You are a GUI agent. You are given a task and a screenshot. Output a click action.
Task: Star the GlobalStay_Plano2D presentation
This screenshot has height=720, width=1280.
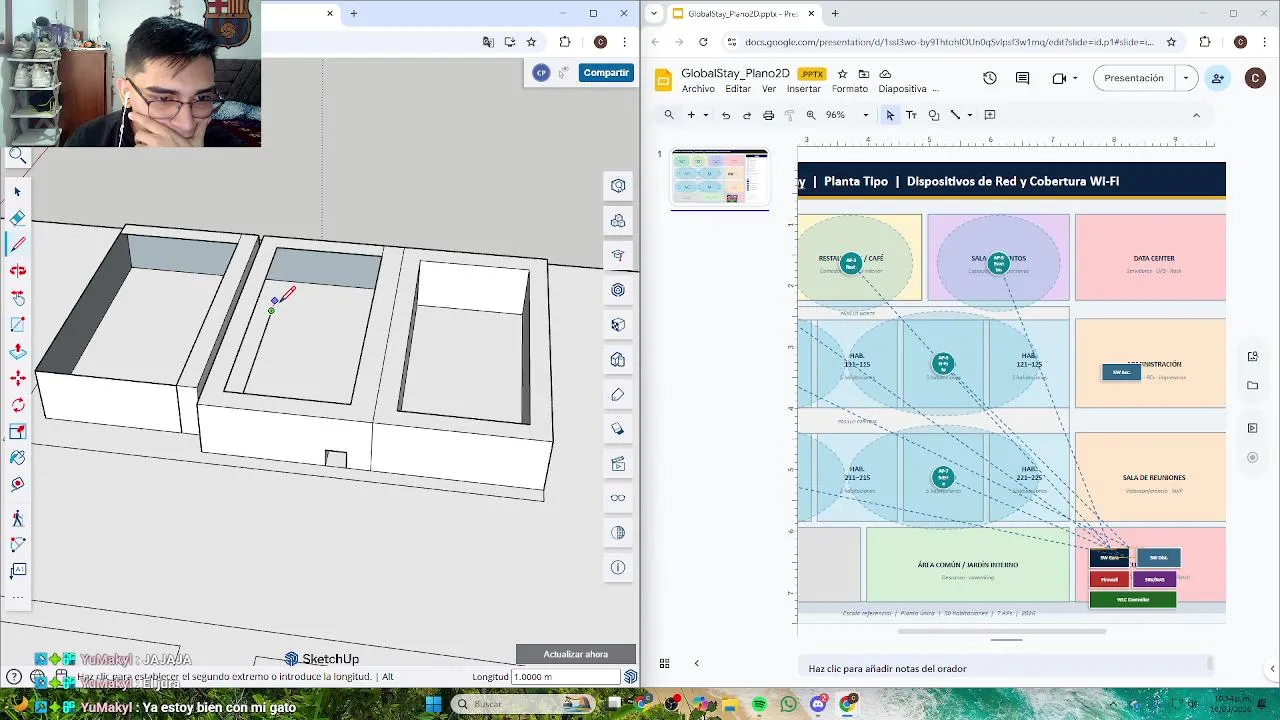842,74
